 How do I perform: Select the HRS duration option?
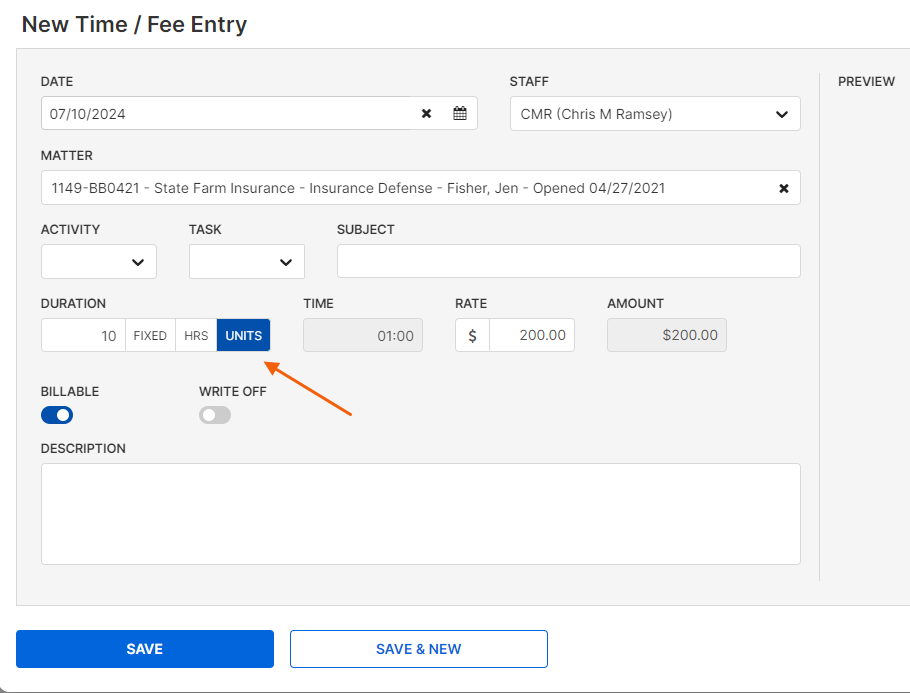tap(196, 335)
